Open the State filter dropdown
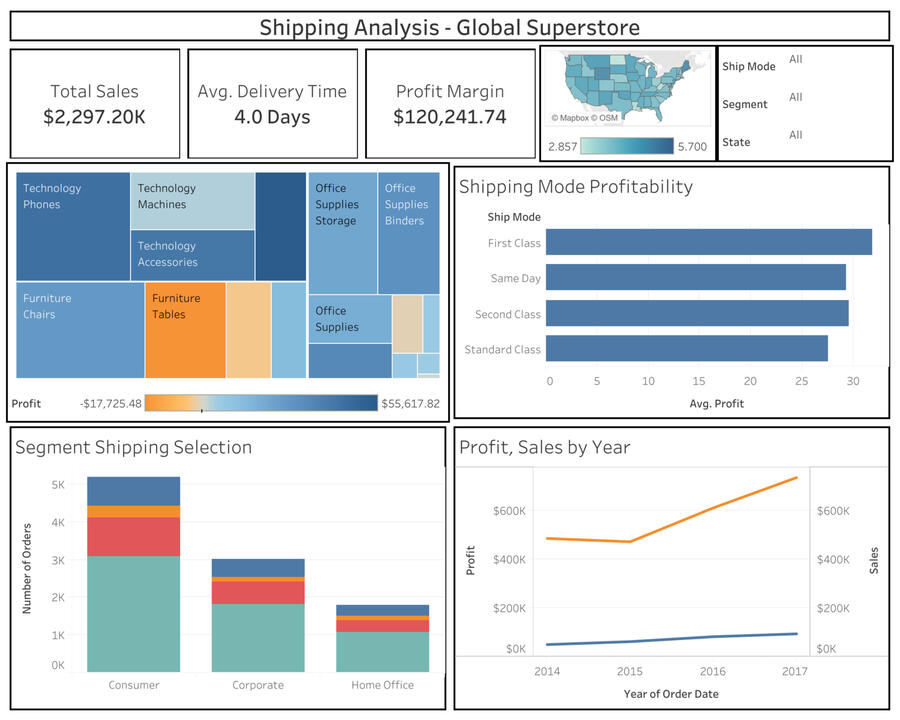The width and height of the screenshot is (900, 720). tap(796, 135)
